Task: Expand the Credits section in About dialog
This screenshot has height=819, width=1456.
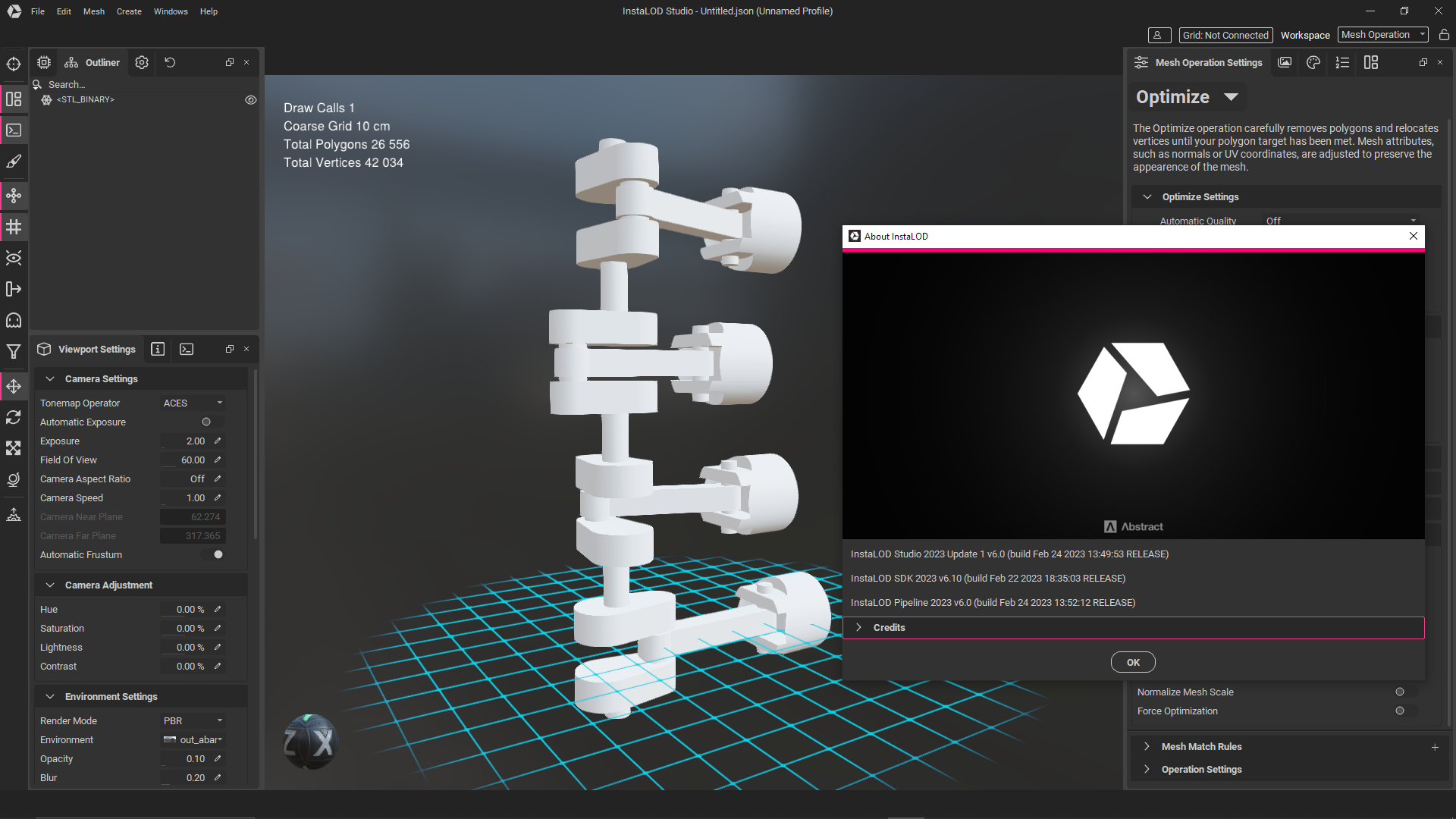Action: point(1133,628)
